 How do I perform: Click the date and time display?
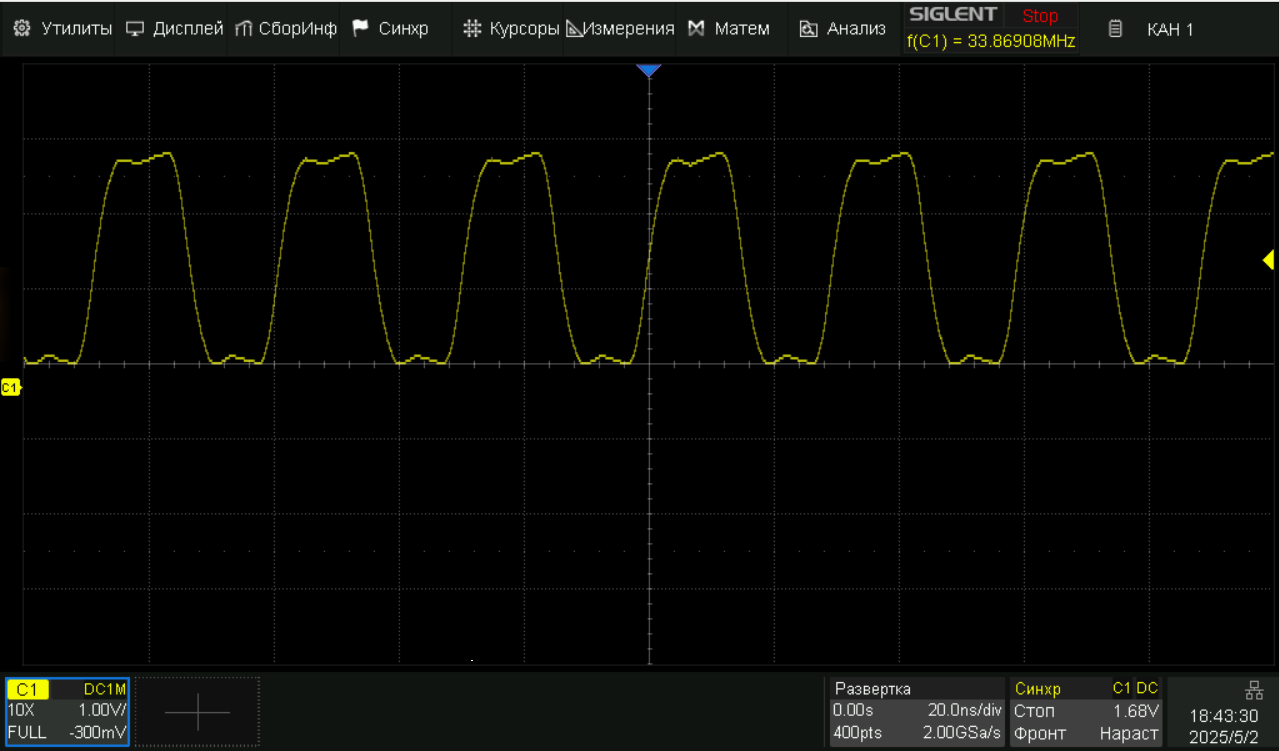tap(1224, 725)
